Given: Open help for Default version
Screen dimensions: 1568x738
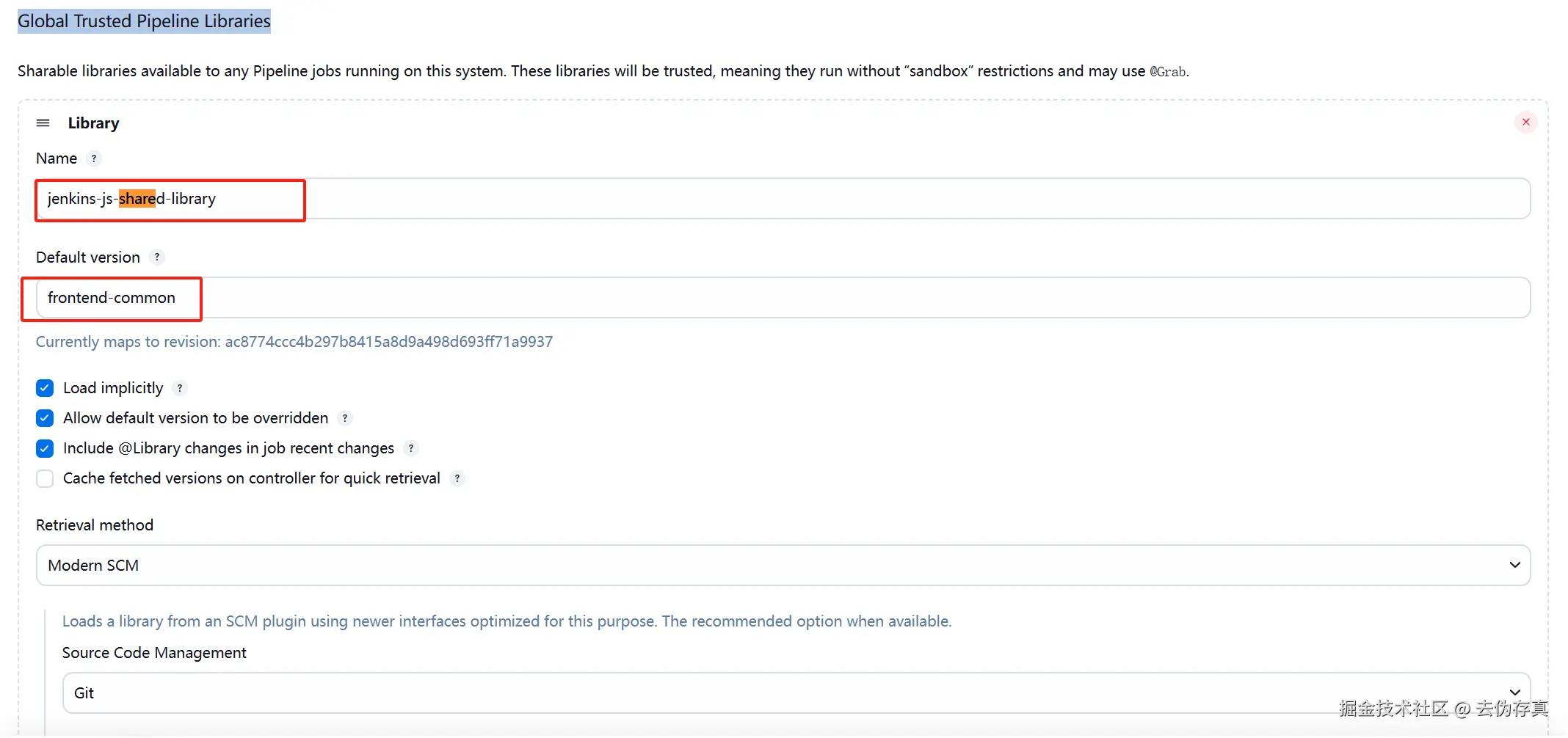Looking at the screenshot, I should [x=157, y=257].
